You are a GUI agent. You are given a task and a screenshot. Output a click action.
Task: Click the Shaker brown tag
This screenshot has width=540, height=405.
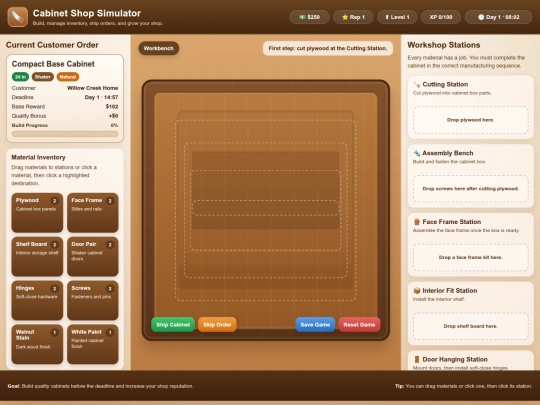click(x=43, y=77)
